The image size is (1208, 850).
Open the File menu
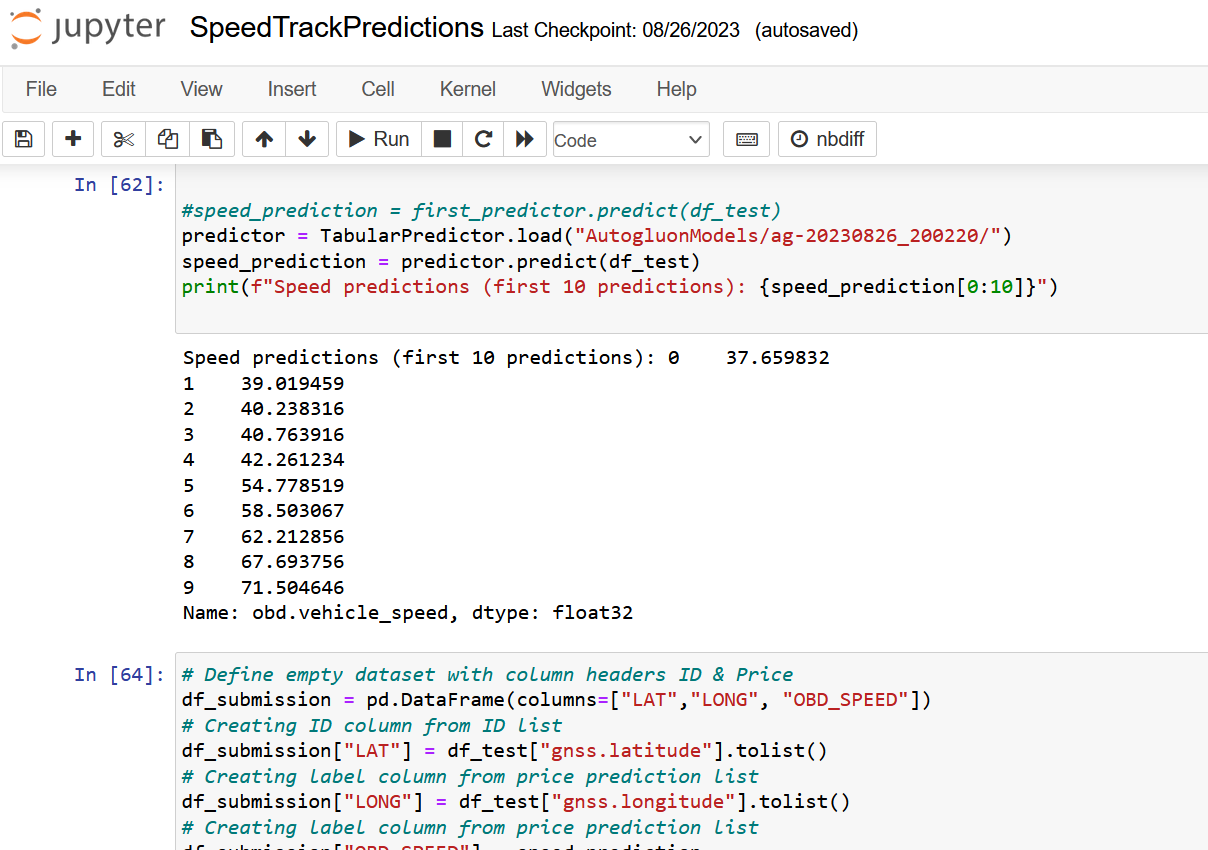(x=41, y=89)
